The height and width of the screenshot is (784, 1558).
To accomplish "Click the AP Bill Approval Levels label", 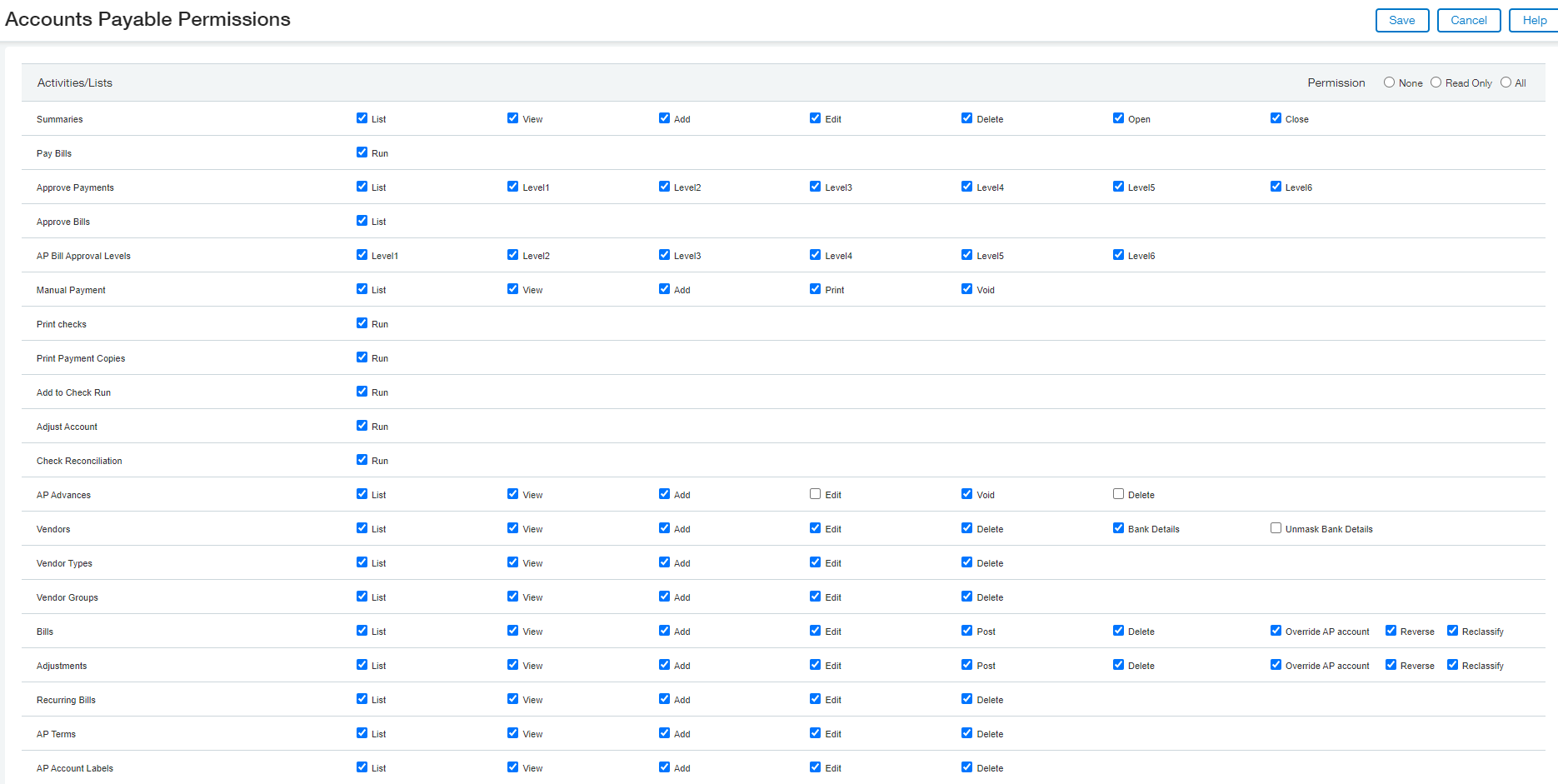I will (x=83, y=256).
